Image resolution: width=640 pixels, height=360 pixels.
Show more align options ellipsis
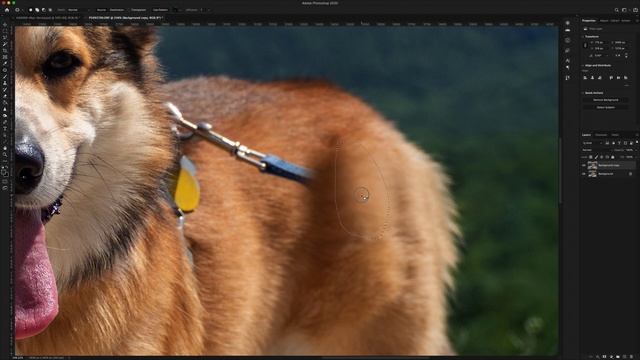point(627,85)
